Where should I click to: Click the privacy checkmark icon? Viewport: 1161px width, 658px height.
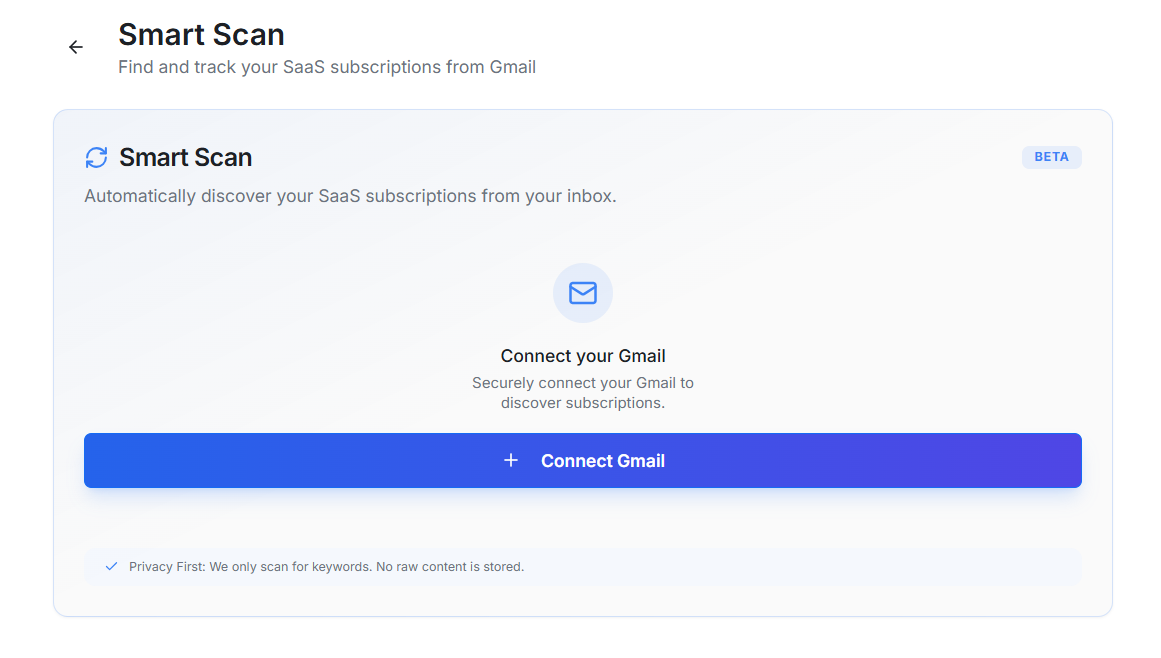tap(112, 566)
